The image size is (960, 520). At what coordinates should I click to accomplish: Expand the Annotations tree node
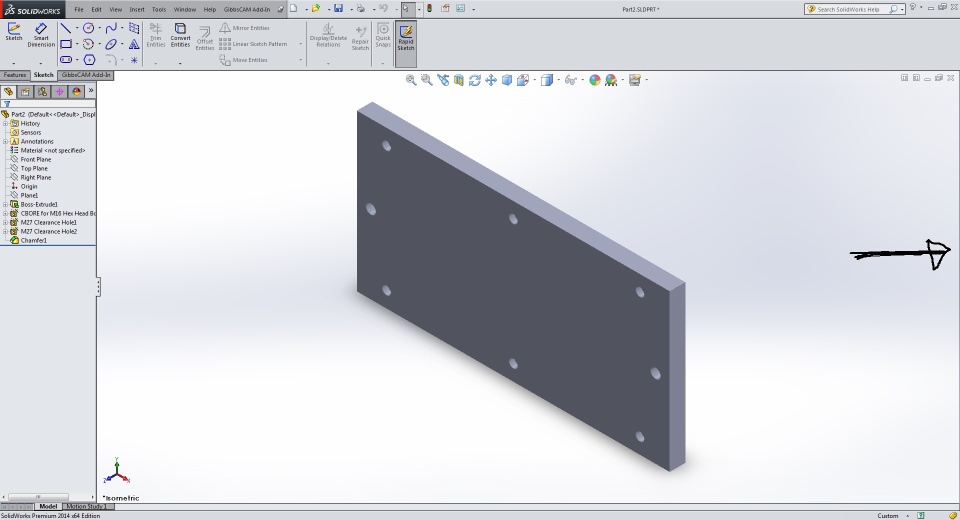(x=6, y=141)
